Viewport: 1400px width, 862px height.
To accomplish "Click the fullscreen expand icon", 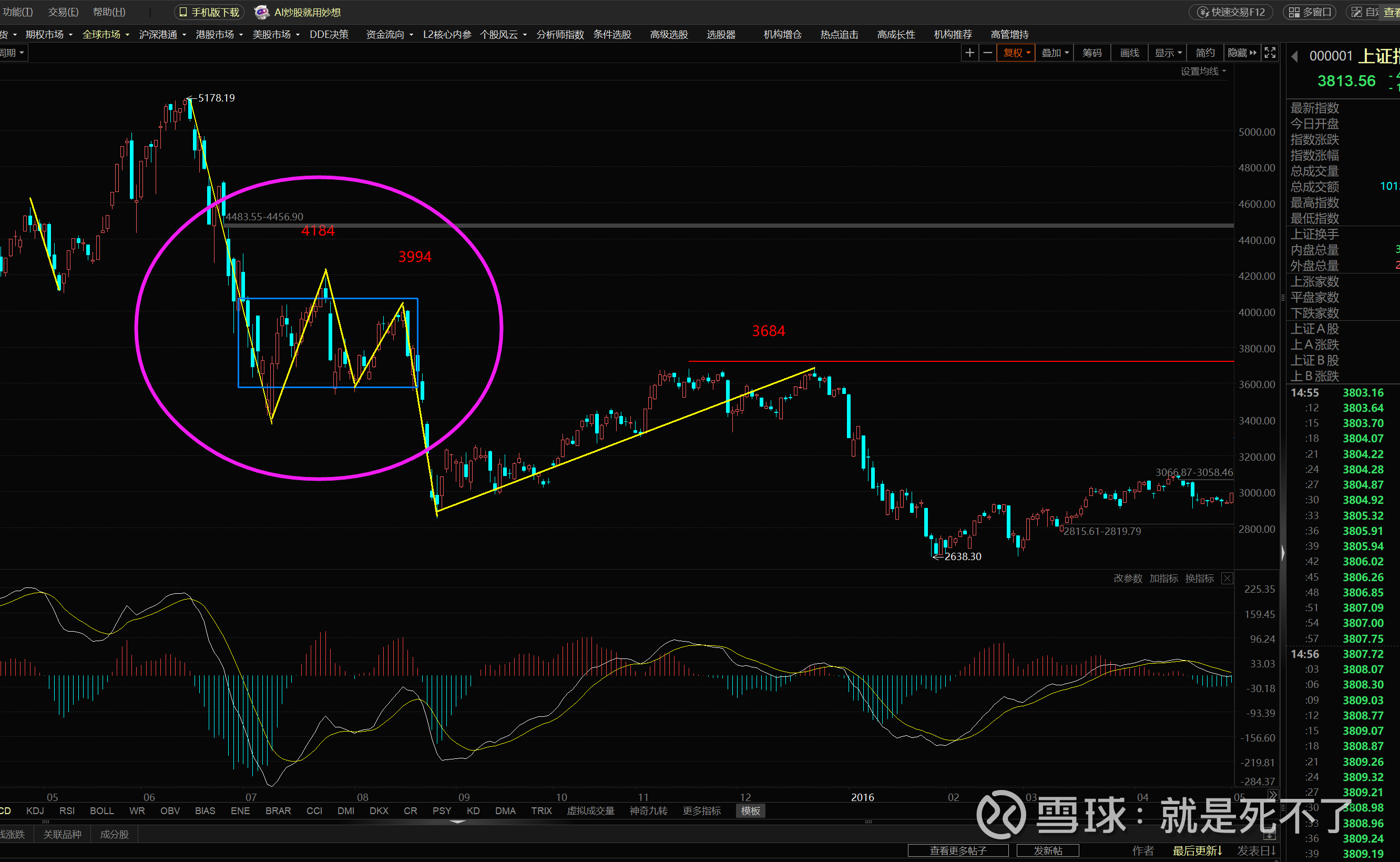I will [1270, 53].
